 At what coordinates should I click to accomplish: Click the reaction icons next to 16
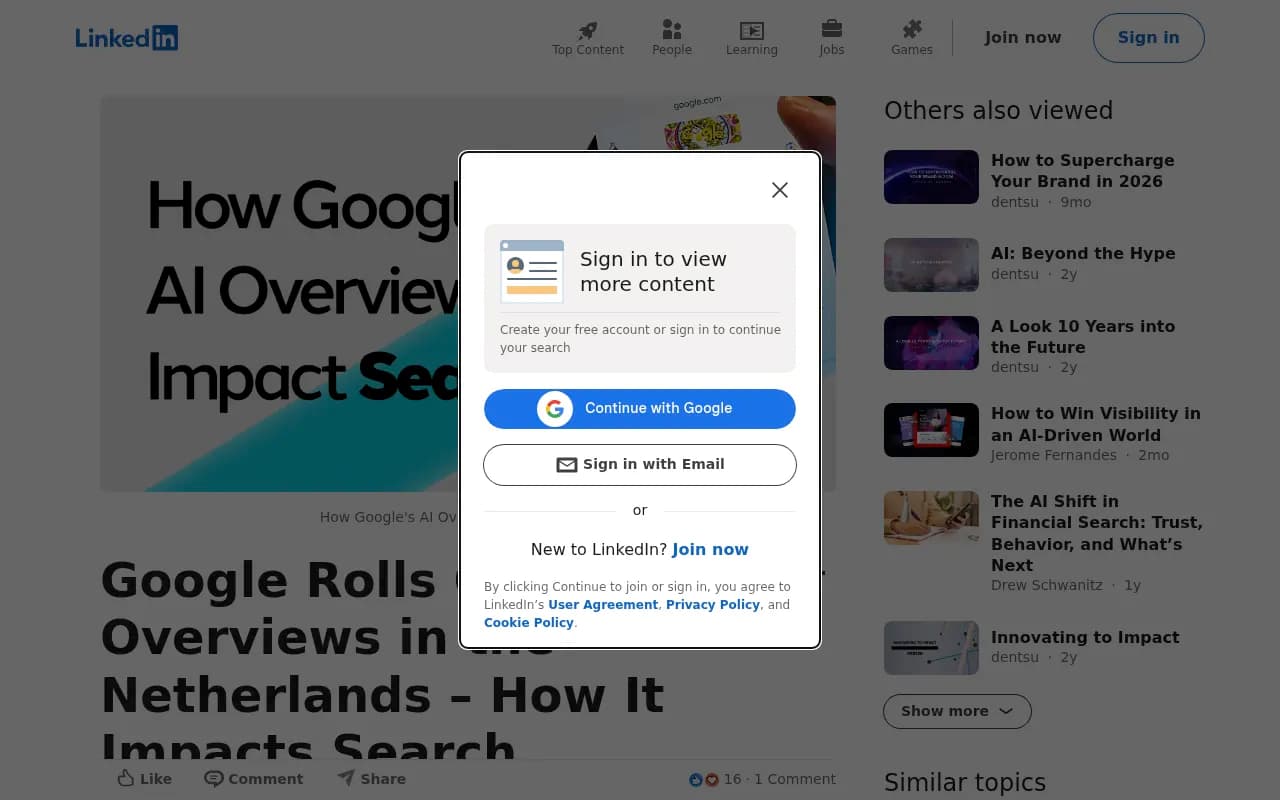pos(704,779)
